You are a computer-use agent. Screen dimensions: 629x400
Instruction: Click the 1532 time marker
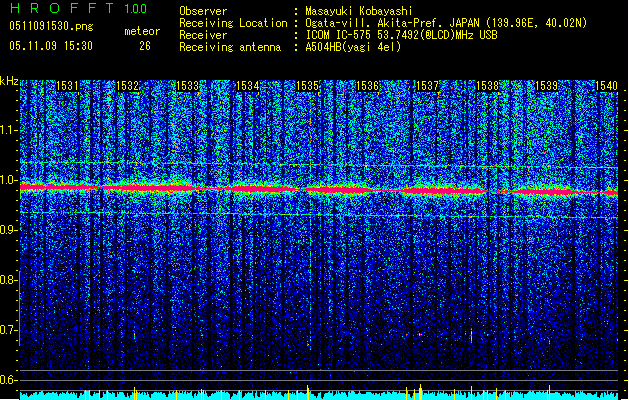tap(127, 86)
